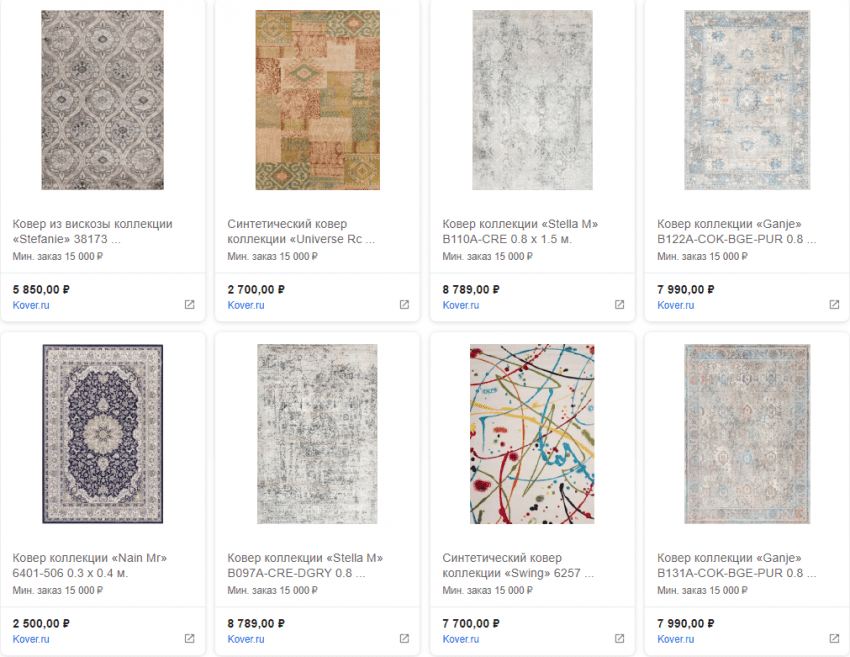
Task: Click Kover.ru link under Stefanie rug
Action: click(31, 305)
